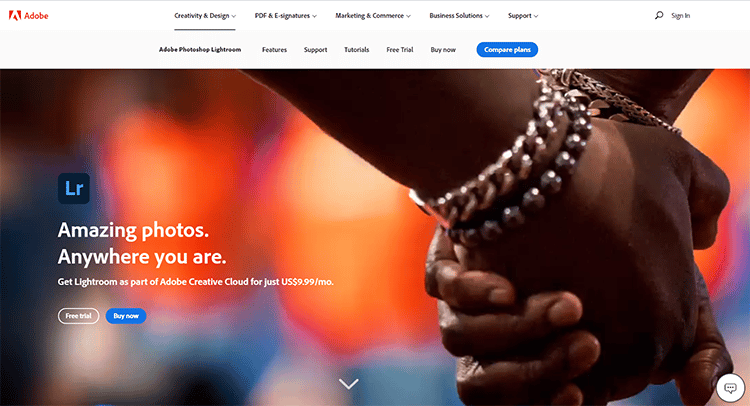Viewport: 750px width, 406px height.
Task: Open Business Solutions dropdown
Action: pos(459,16)
